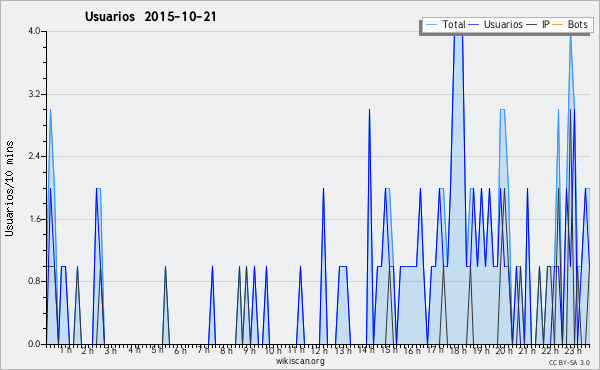Click the y-axis value 4.0
The height and width of the screenshot is (370, 600).
tap(34, 31)
